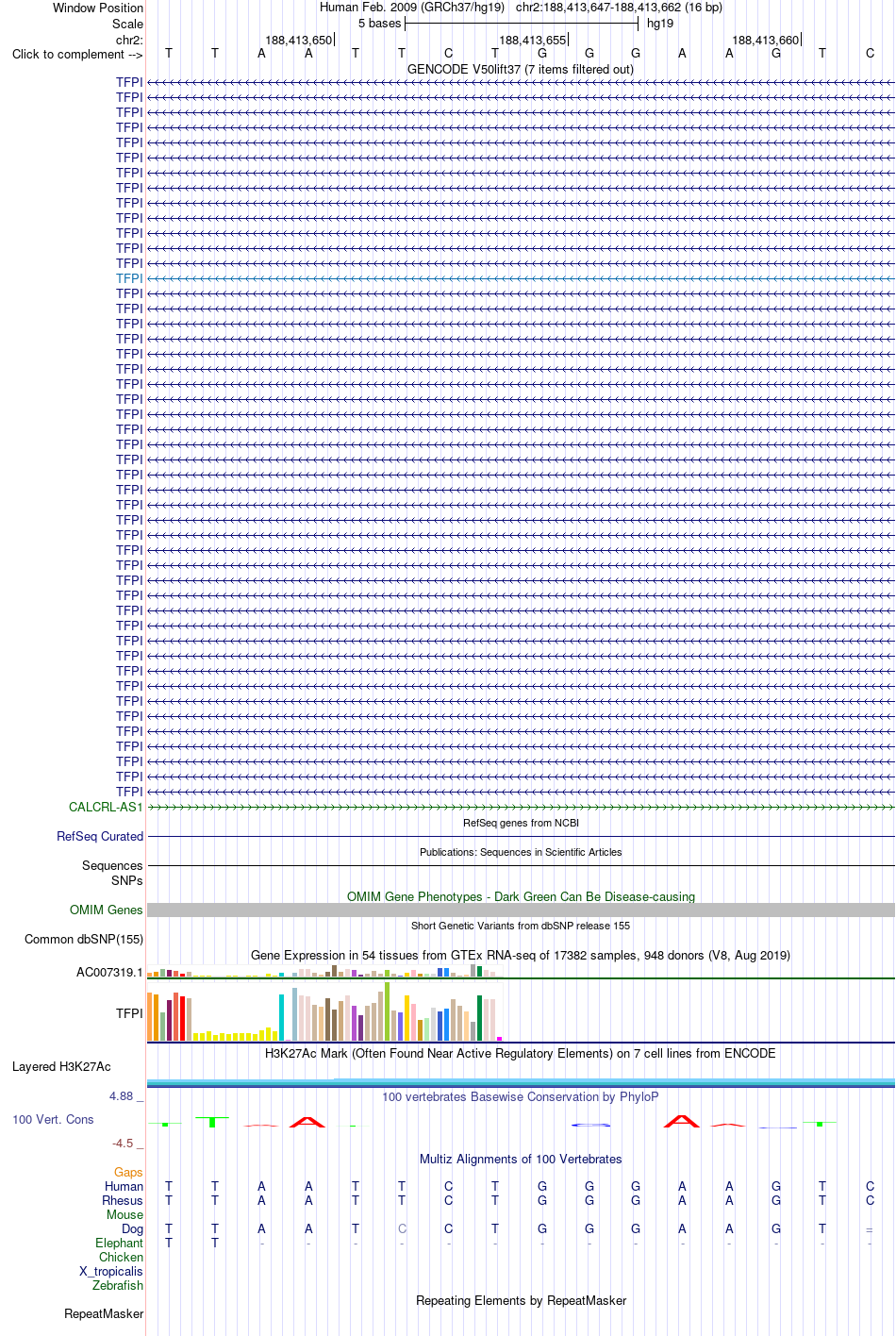Select the 'Human Feb. 2009 (GRCh37/hg19)' assembly text
896x1336 pixels.
click(412, 7)
